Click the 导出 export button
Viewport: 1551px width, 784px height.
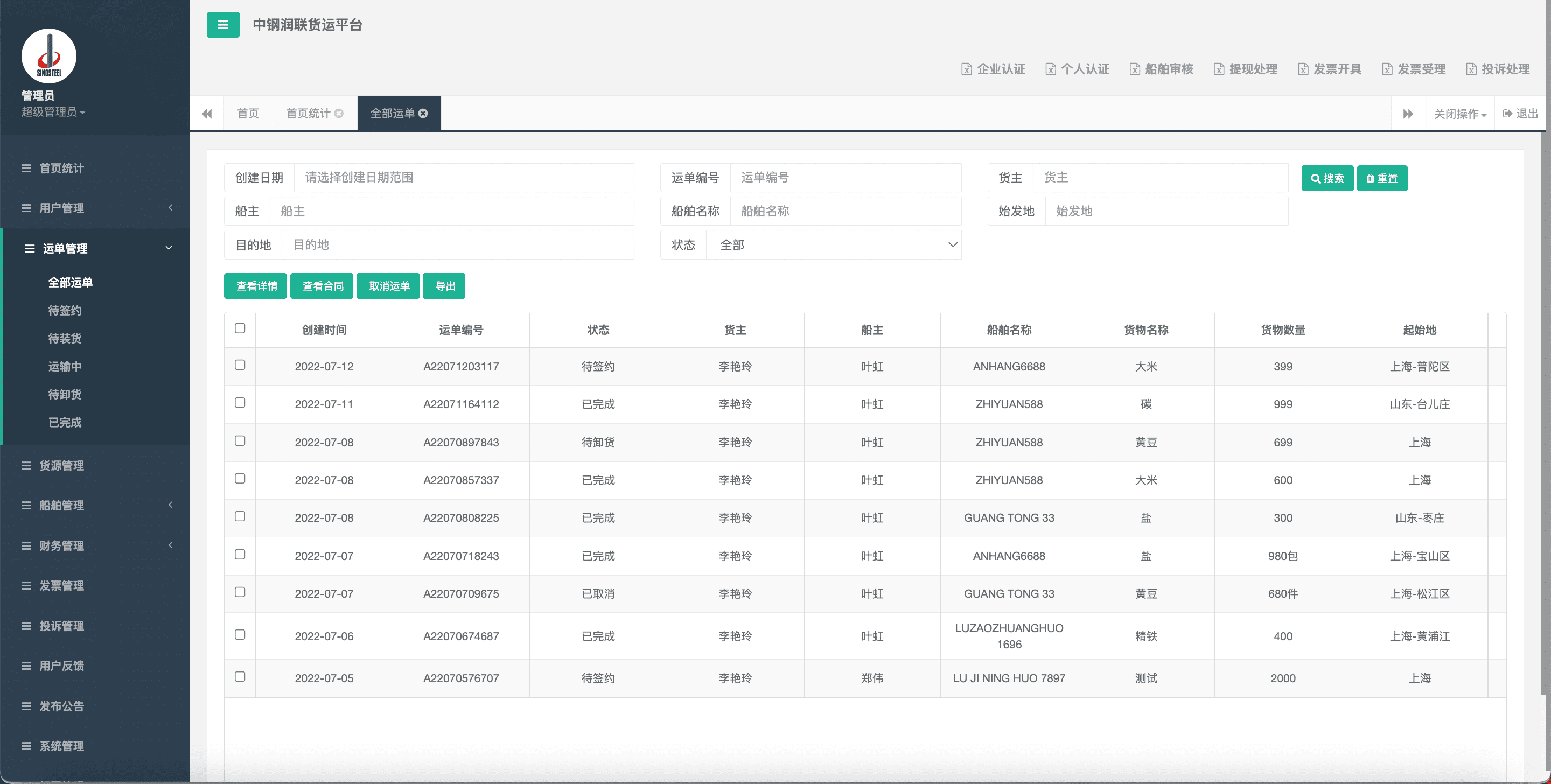tap(444, 286)
